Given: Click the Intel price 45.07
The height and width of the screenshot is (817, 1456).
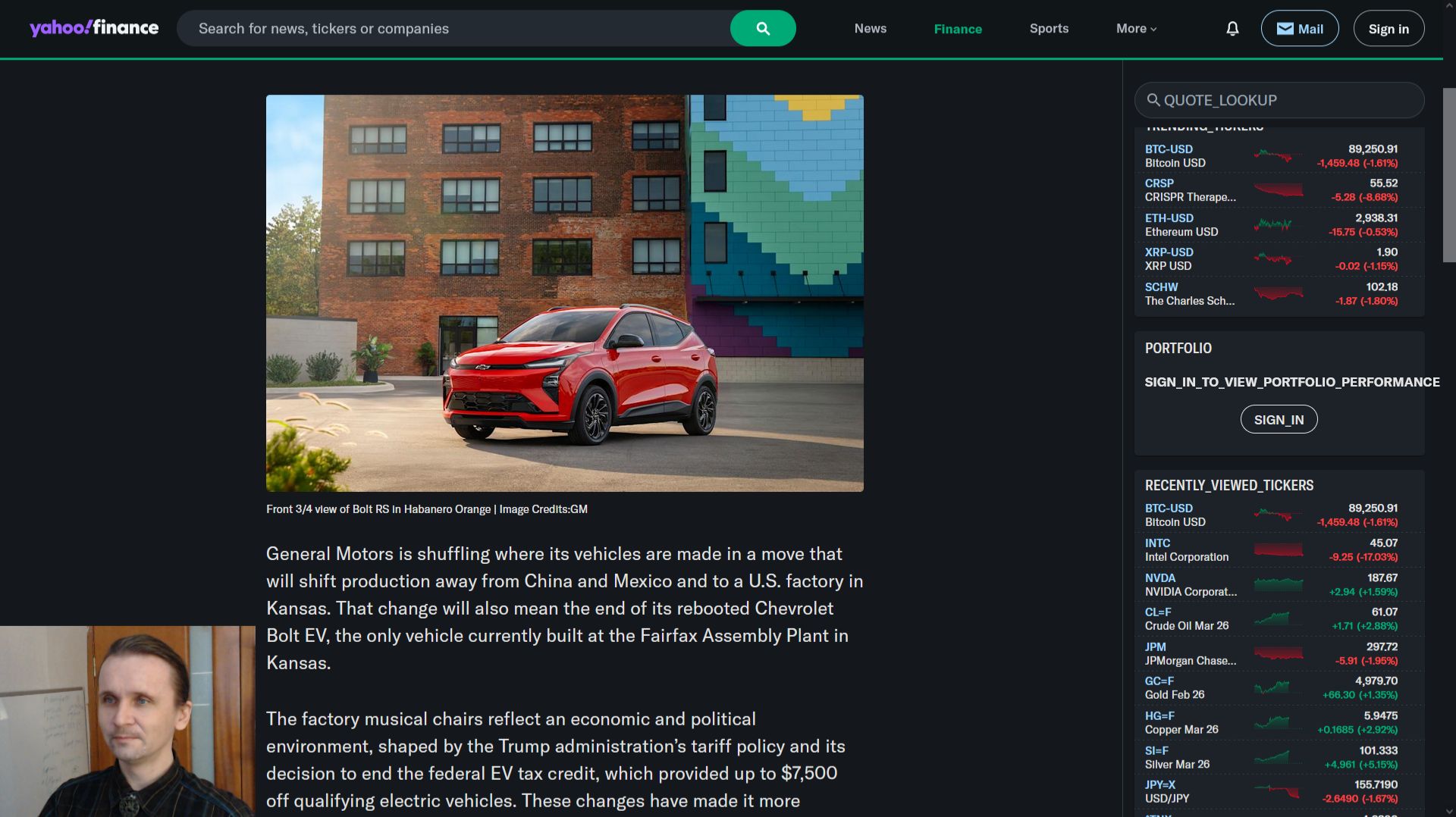Looking at the screenshot, I should coord(1383,543).
